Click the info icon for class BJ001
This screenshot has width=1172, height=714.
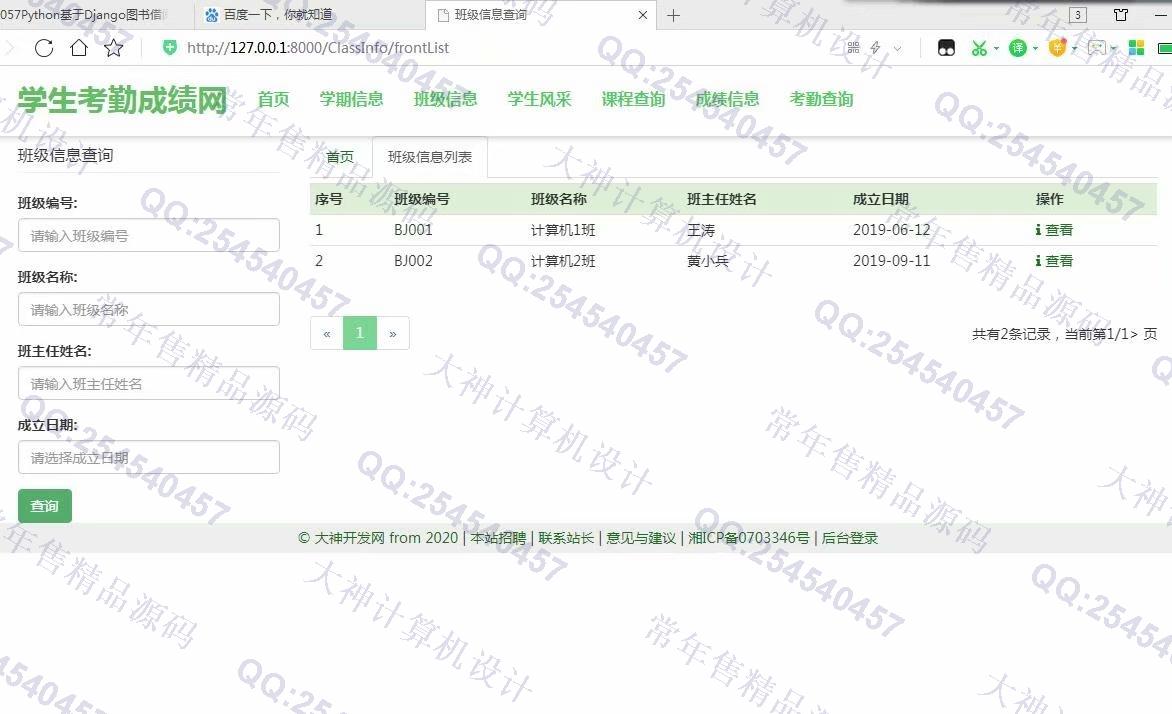(x=1038, y=230)
